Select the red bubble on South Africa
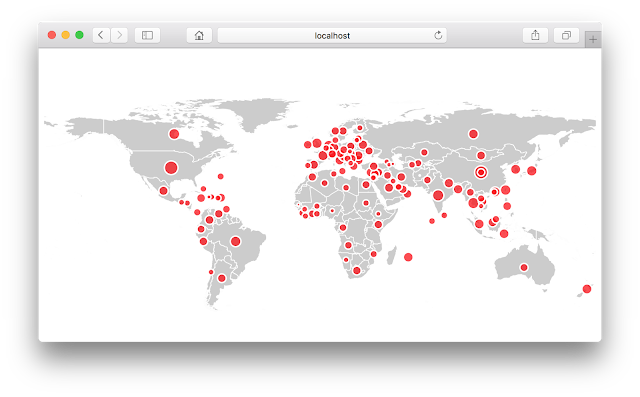Image resolution: width=640 pixels, height=397 pixels. point(356,271)
